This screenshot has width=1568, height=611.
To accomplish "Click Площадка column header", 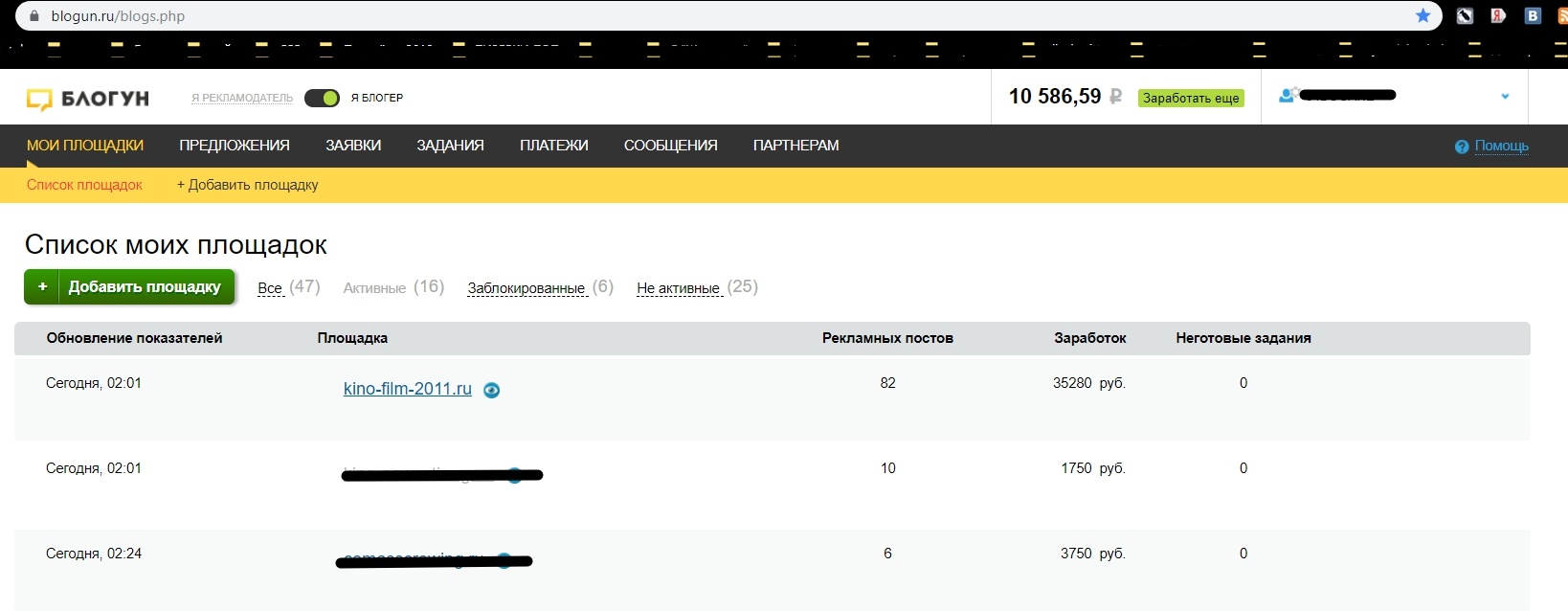I will 352,338.
